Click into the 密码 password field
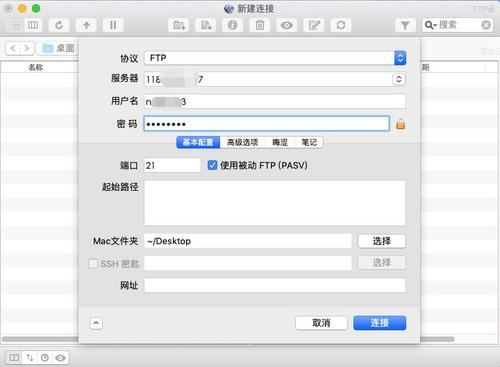This screenshot has width=500, height=367. coord(267,124)
